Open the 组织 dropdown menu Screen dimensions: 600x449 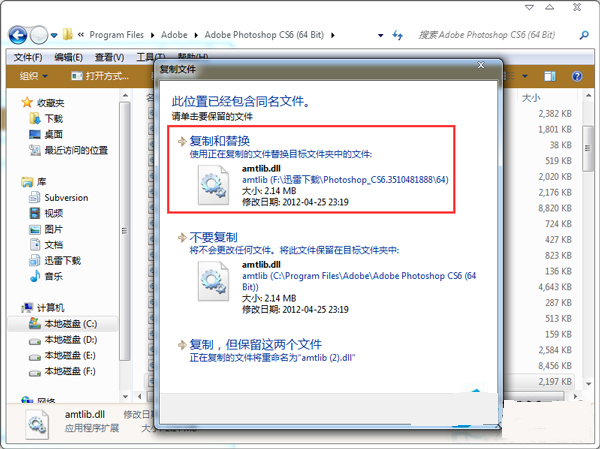coord(33,76)
